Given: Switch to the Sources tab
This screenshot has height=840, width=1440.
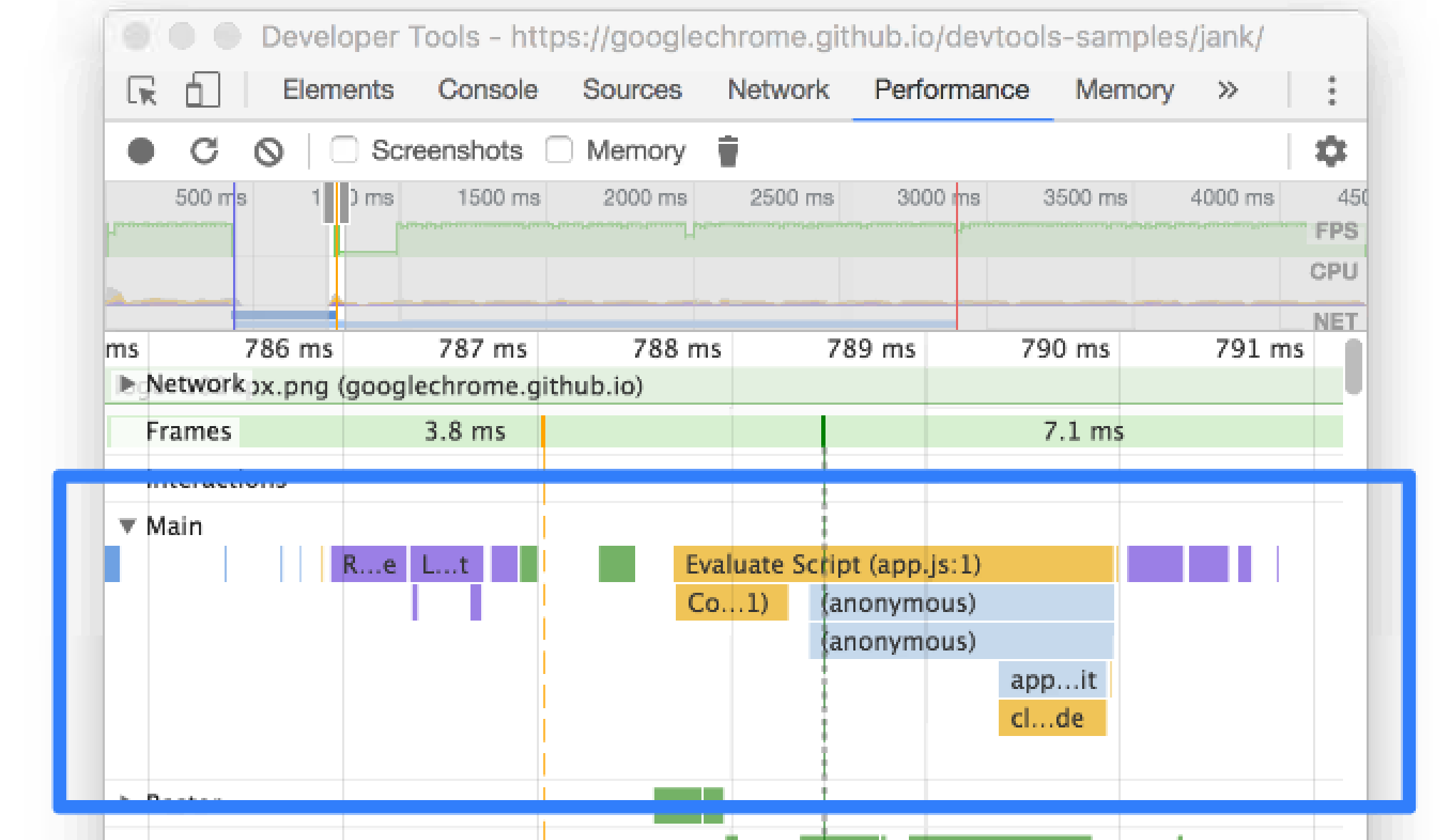Looking at the screenshot, I should [632, 90].
